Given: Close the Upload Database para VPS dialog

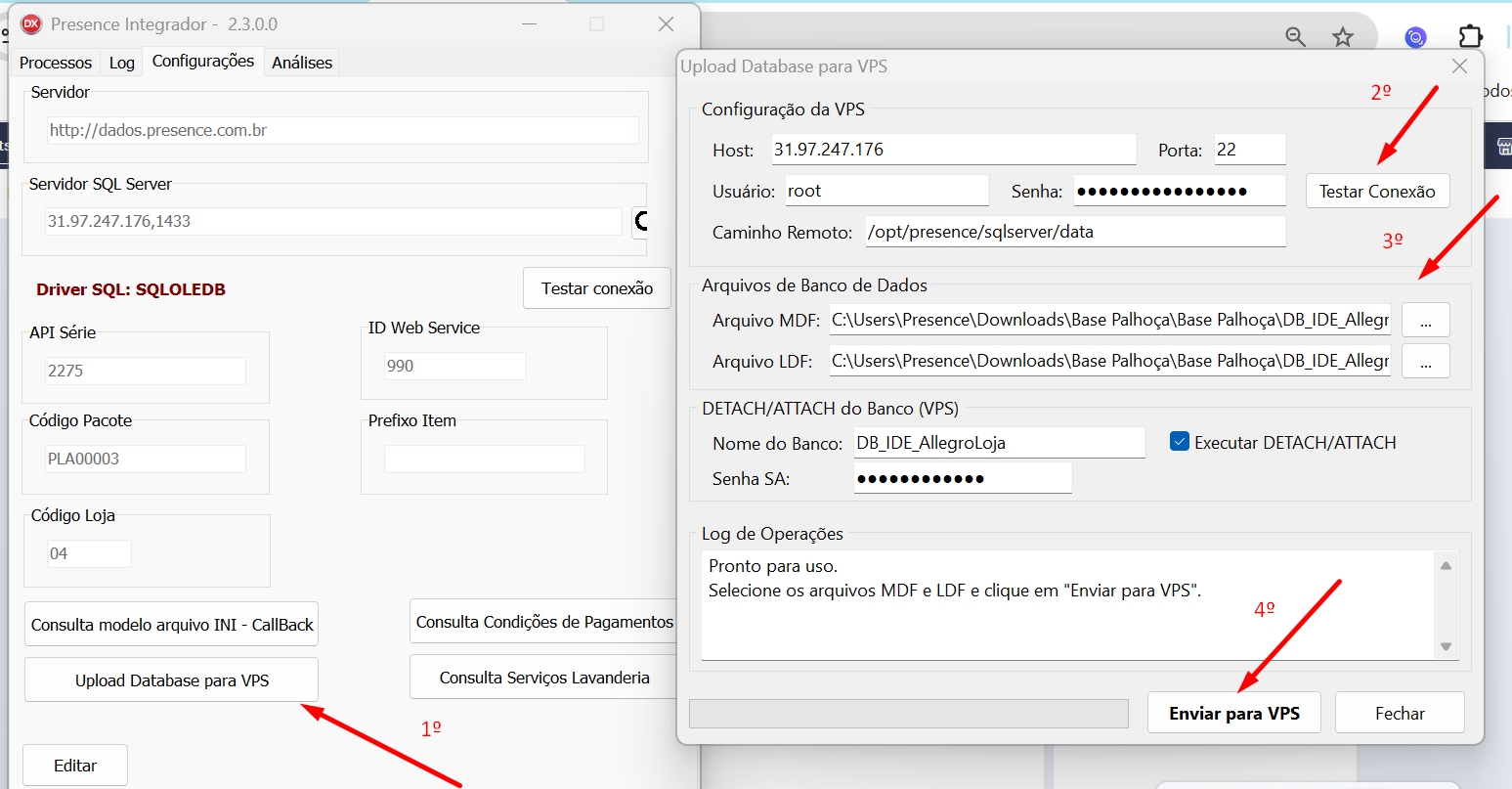Looking at the screenshot, I should coord(1459,66).
